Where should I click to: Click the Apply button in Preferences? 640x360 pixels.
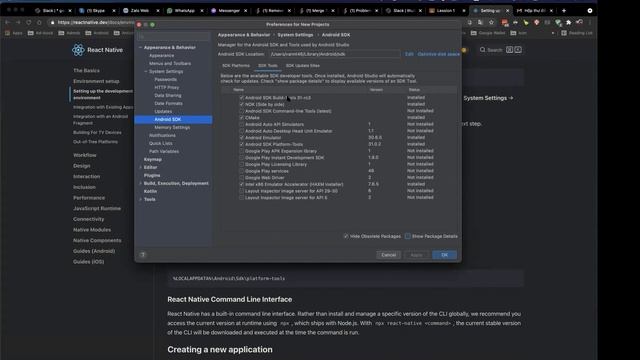coord(416,255)
